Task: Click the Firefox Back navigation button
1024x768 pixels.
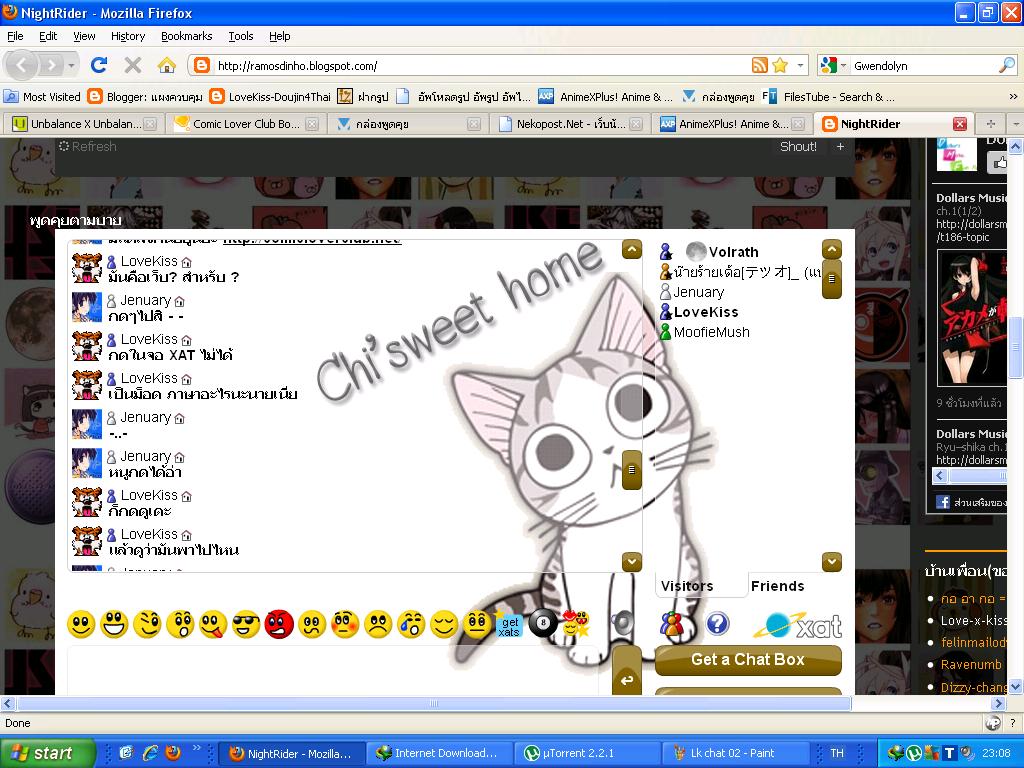Action: click(x=22, y=65)
